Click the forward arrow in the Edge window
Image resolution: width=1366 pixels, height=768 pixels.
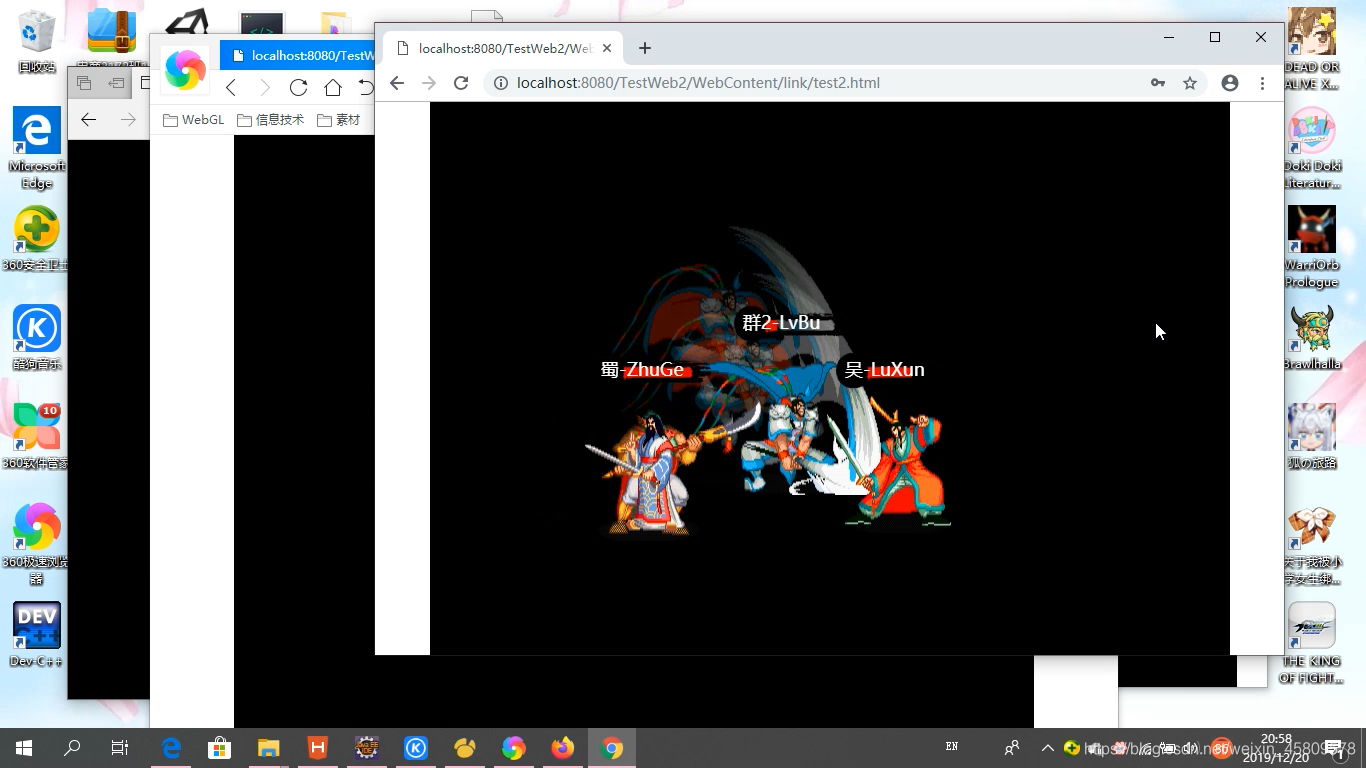point(127,120)
